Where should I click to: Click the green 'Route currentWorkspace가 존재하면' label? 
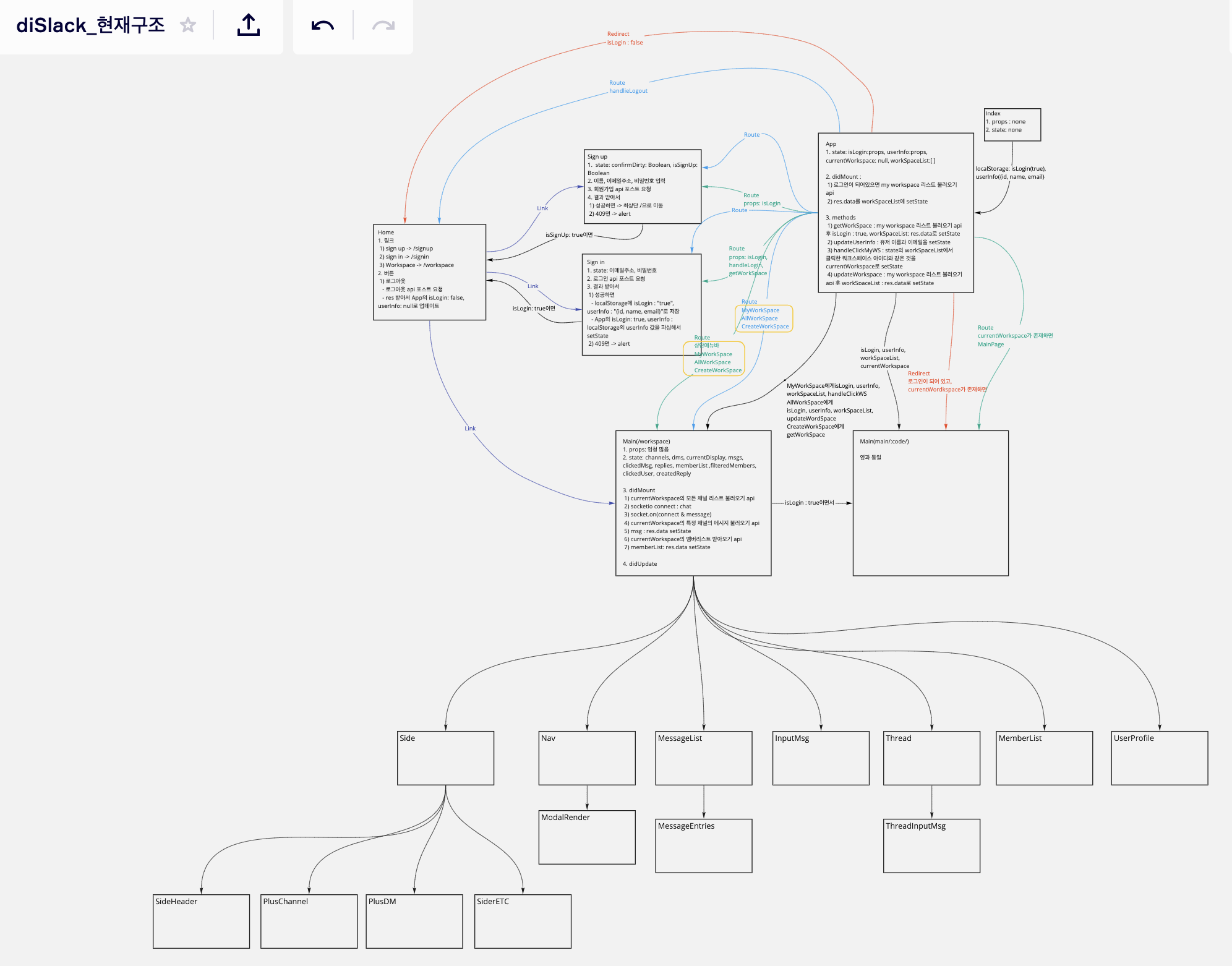click(1015, 336)
